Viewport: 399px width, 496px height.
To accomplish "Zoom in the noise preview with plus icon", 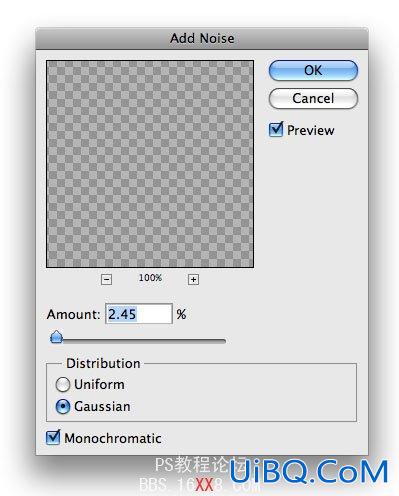I will coord(193,279).
